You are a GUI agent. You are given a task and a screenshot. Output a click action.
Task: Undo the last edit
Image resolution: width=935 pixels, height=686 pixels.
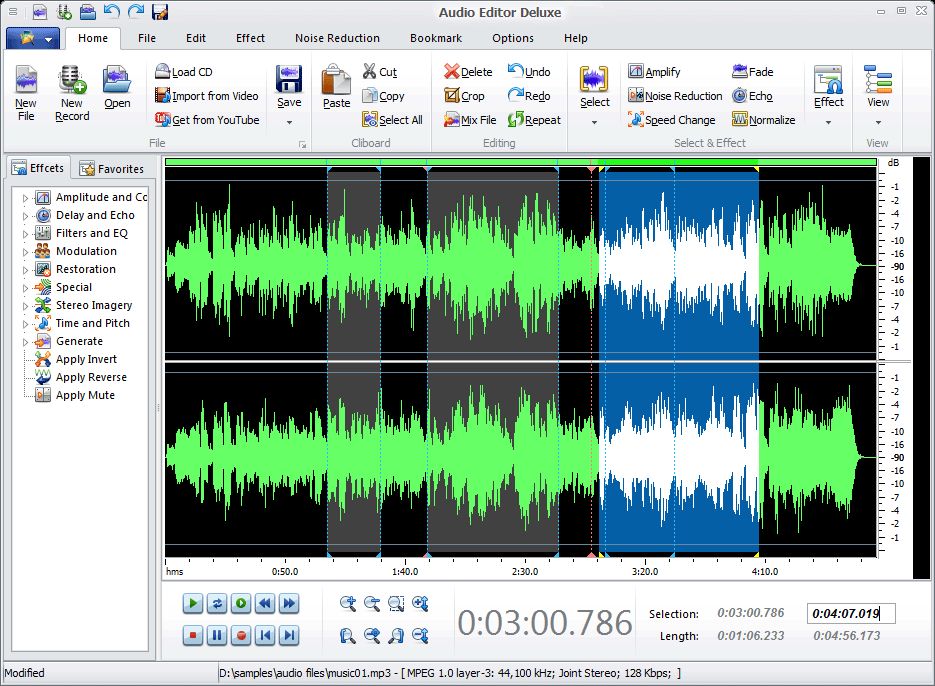(x=529, y=72)
